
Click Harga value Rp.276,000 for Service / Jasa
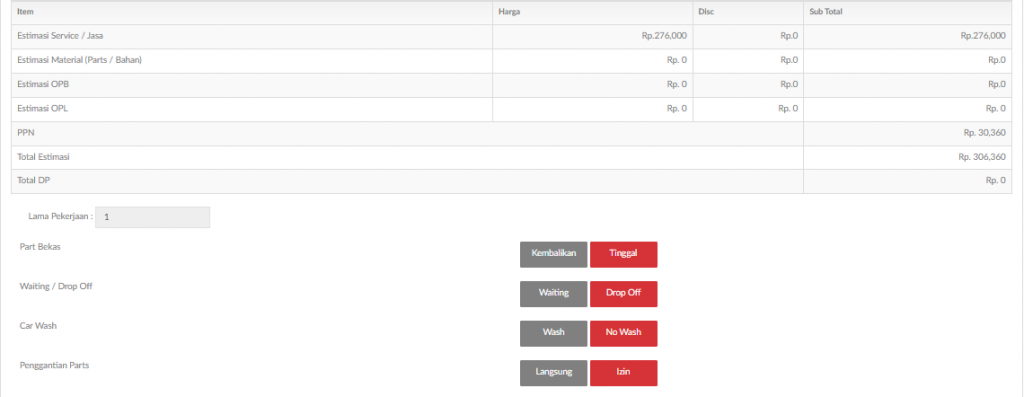click(664, 36)
